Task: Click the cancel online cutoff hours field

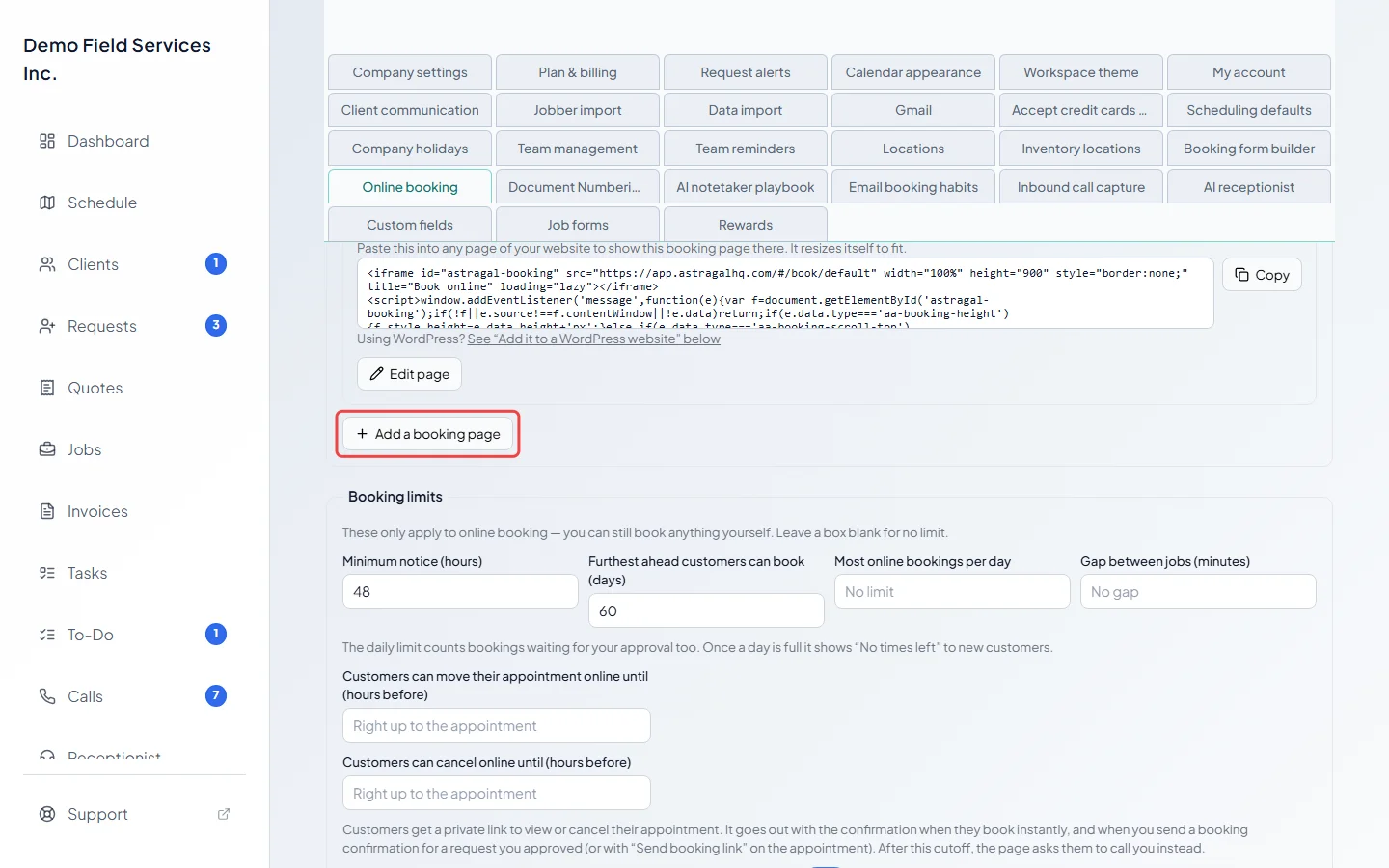Action: [x=497, y=794]
